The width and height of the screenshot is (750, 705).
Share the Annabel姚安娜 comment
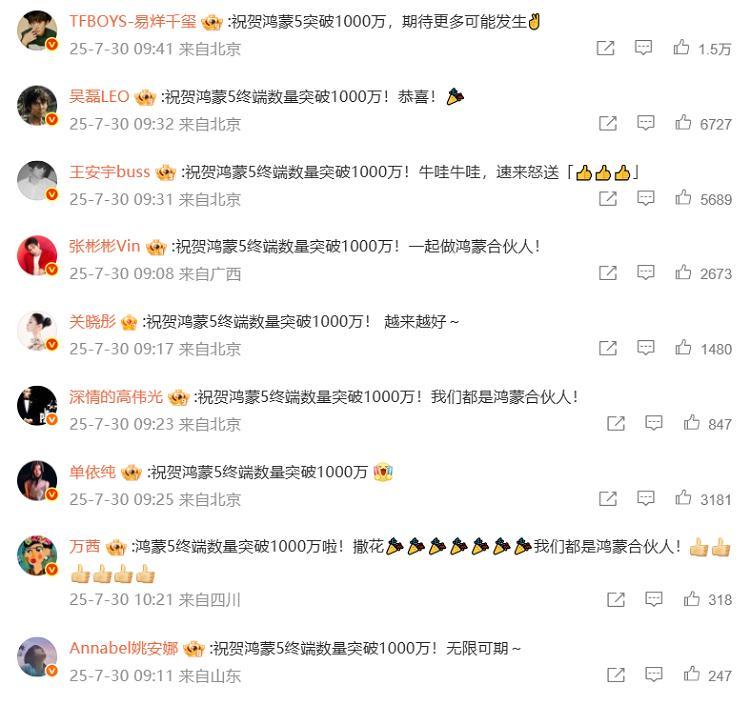pyautogui.click(x=616, y=675)
